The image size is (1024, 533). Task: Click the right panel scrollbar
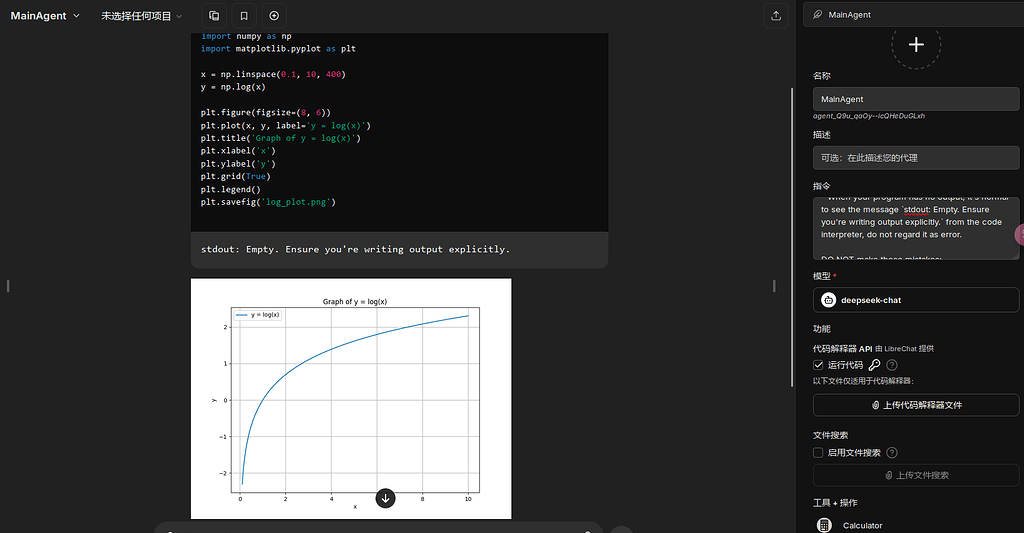click(x=792, y=236)
